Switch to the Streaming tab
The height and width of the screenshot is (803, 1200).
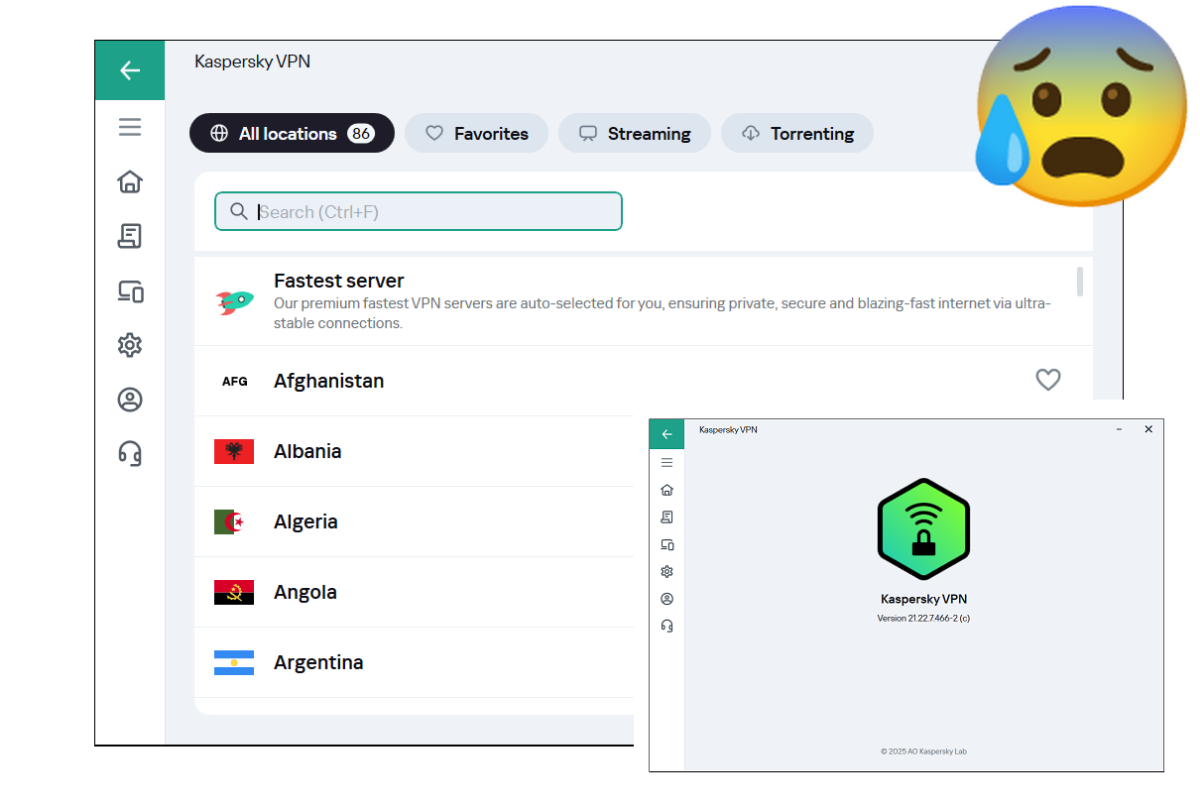coord(635,133)
